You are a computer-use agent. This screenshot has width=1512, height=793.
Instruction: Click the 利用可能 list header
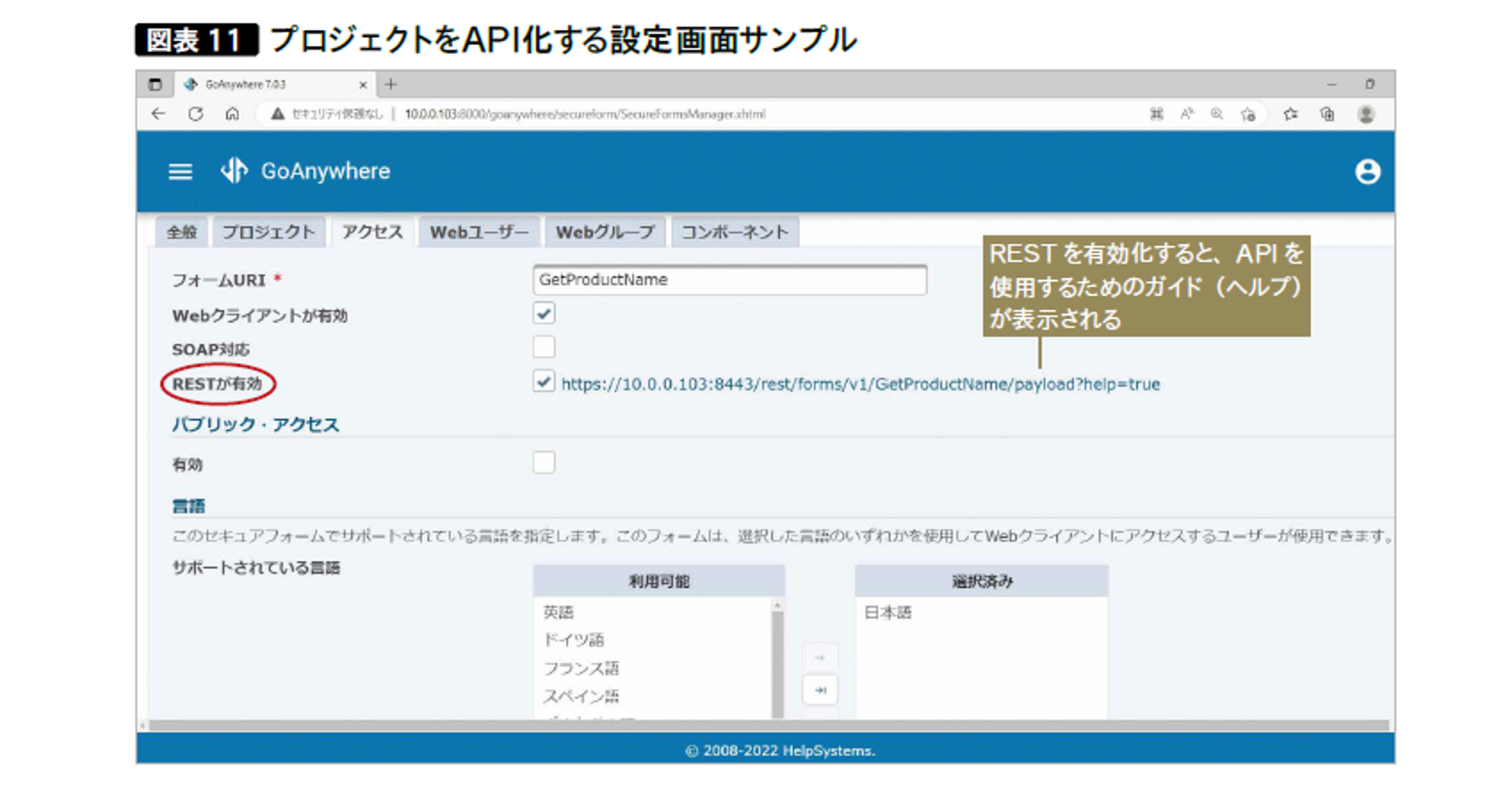pyautogui.click(x=659, y=582)
